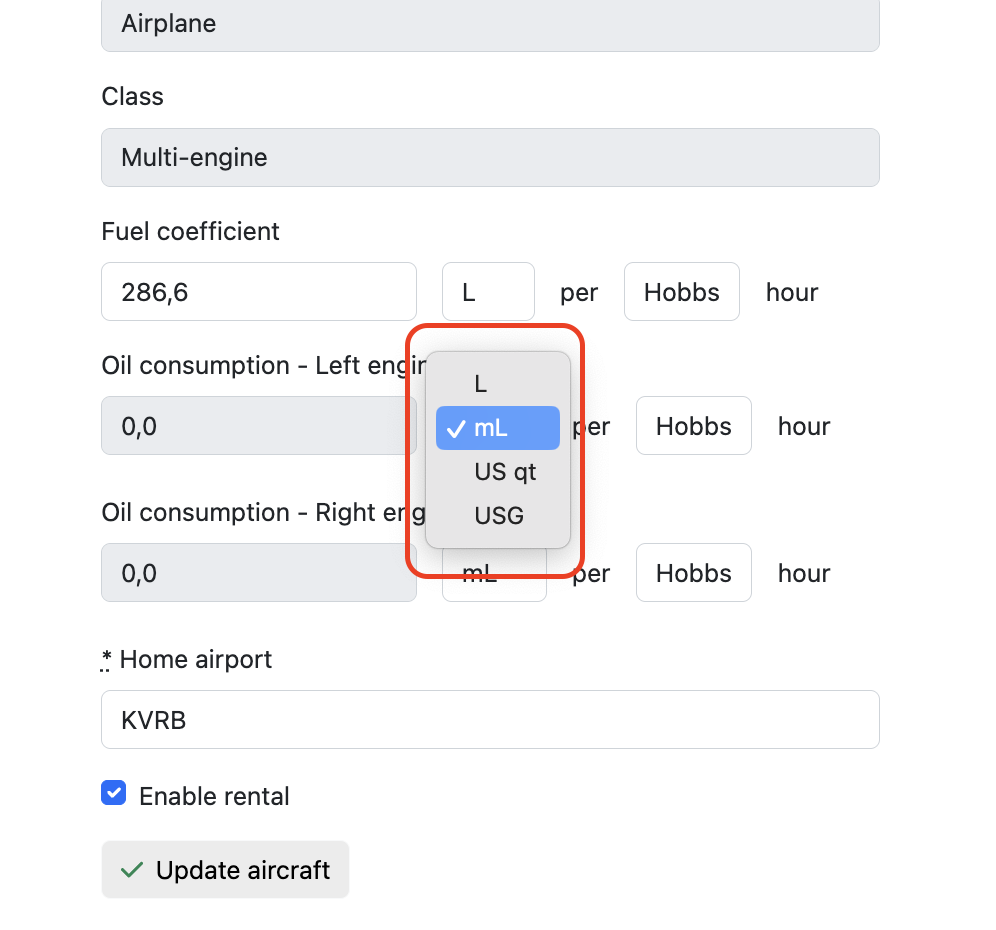Image resolution: width=996 pixels, height=930 pixels.
Task: Open Hobbs dropdown for Fuel coefficient
Action: [682, 292]
